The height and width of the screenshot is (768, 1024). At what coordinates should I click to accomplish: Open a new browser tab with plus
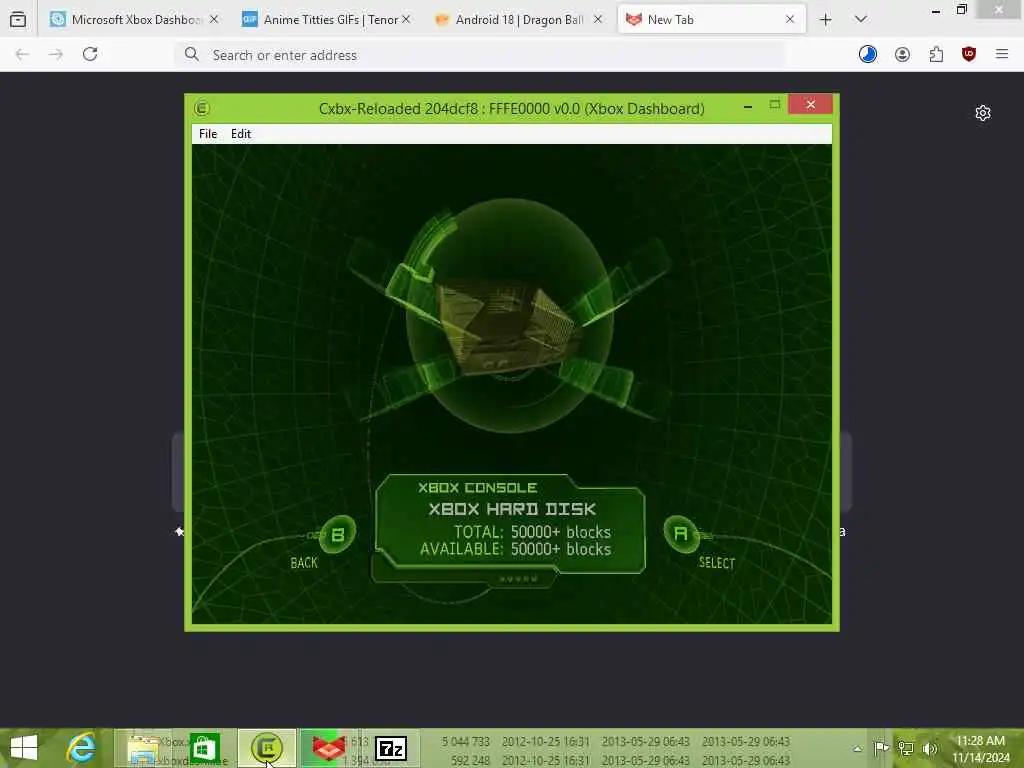pyautogui.click(x=825, y=20)
